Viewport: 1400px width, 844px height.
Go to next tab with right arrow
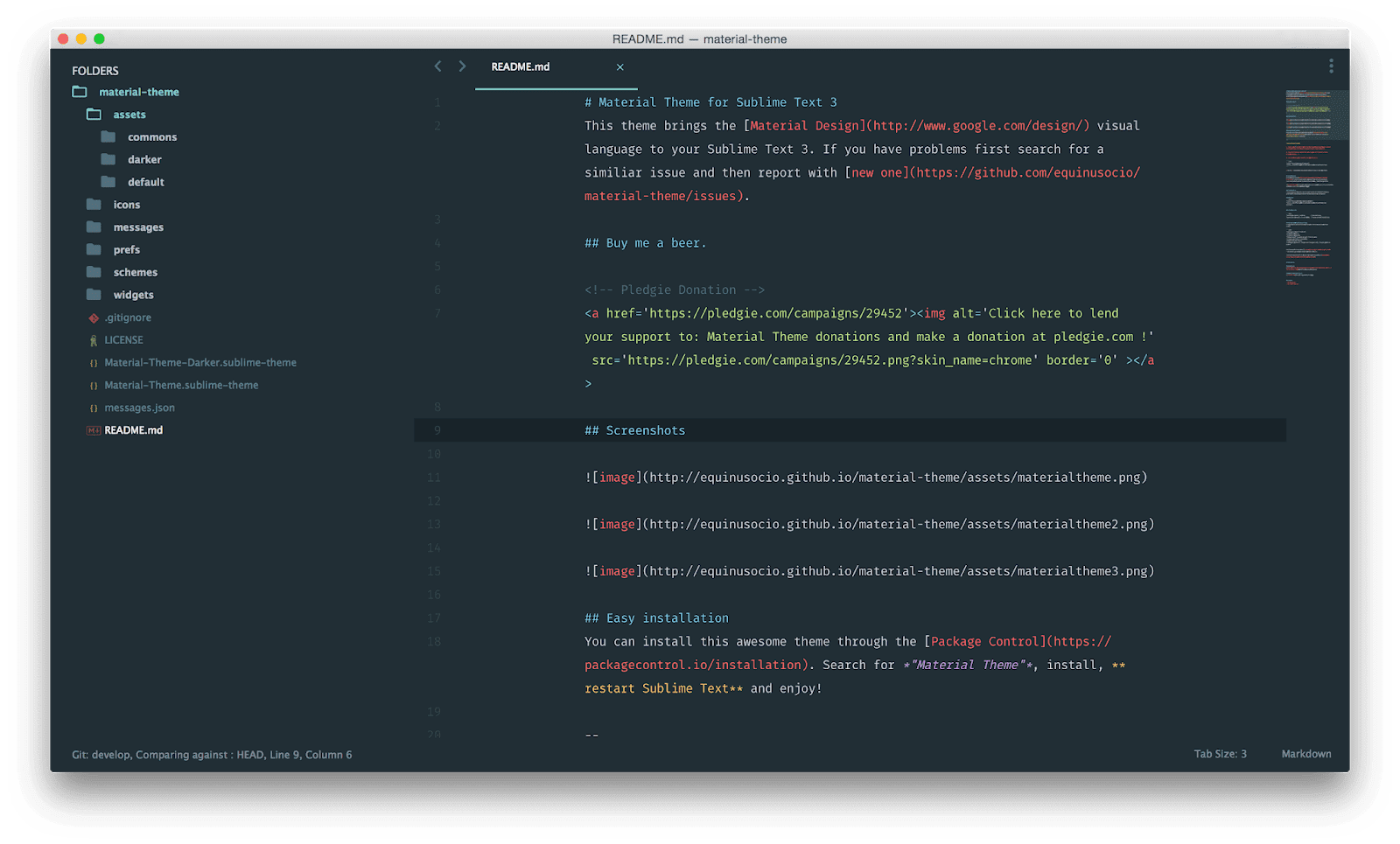click(x=462, y=66)
